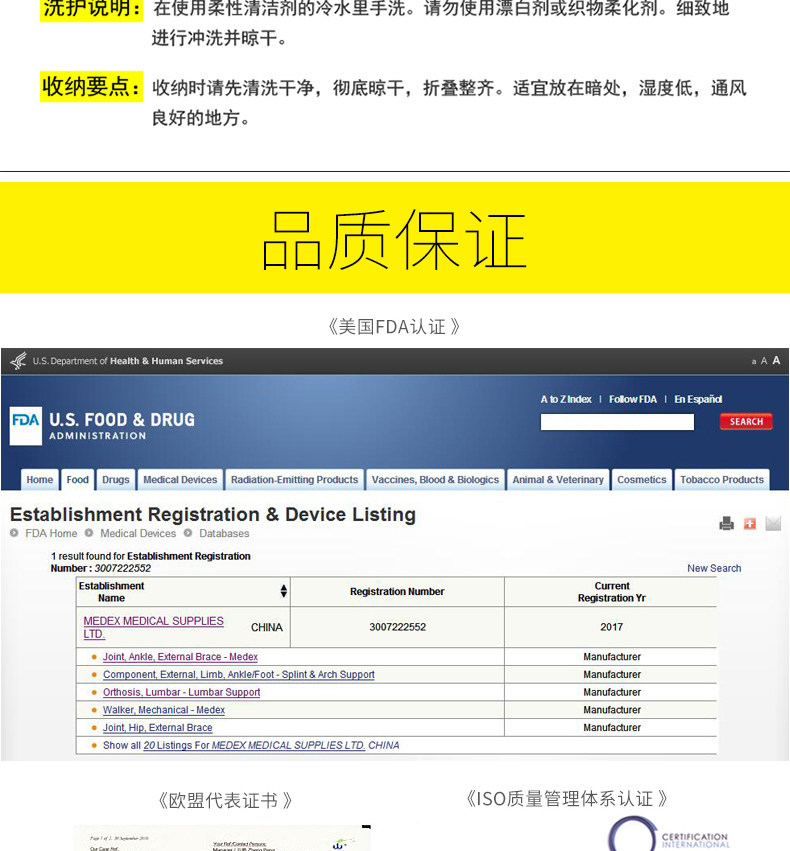Open the Cosmetics tab
790x851 pixels.
click(x=641, y=480)
